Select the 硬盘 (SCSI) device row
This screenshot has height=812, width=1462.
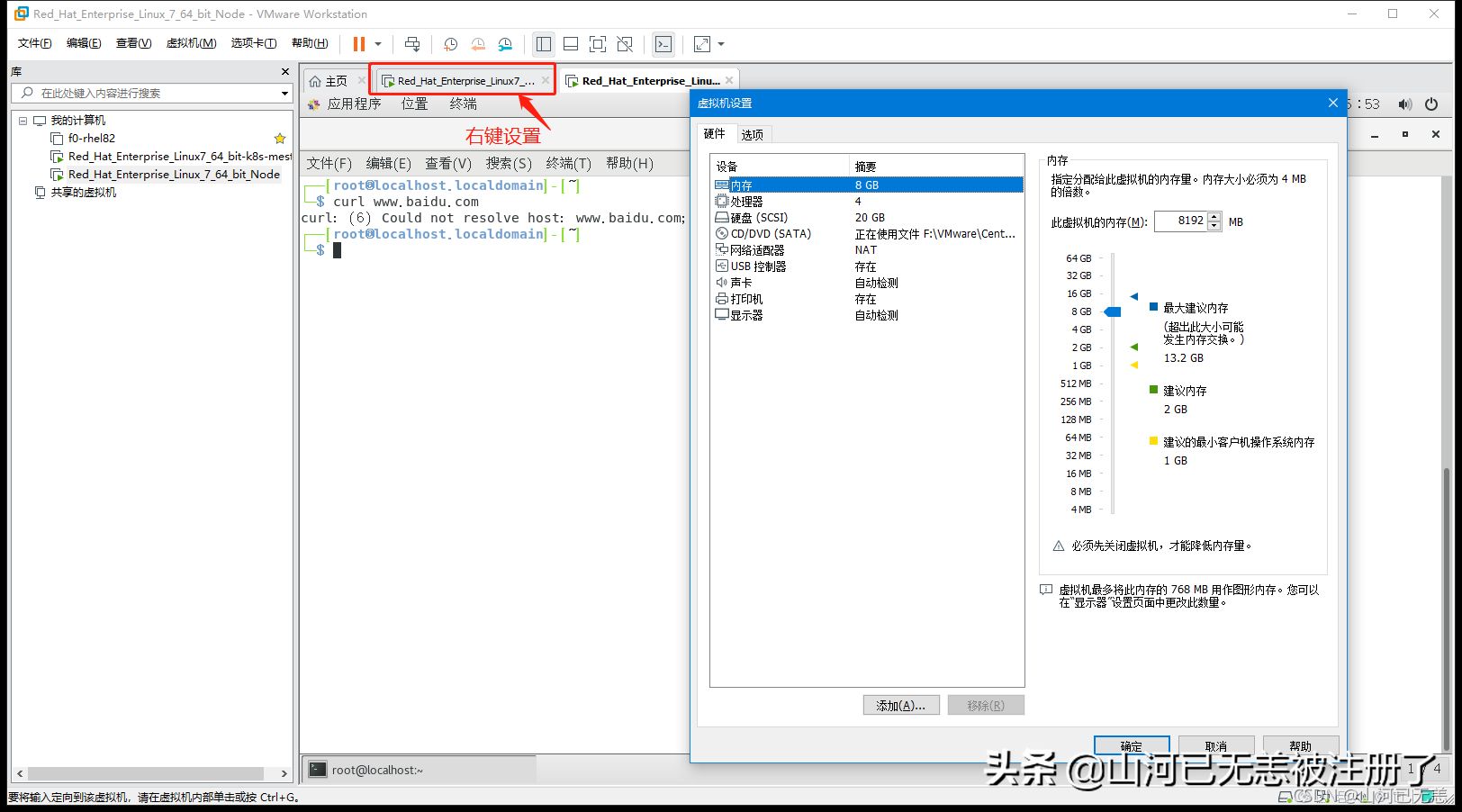[867, 218]
